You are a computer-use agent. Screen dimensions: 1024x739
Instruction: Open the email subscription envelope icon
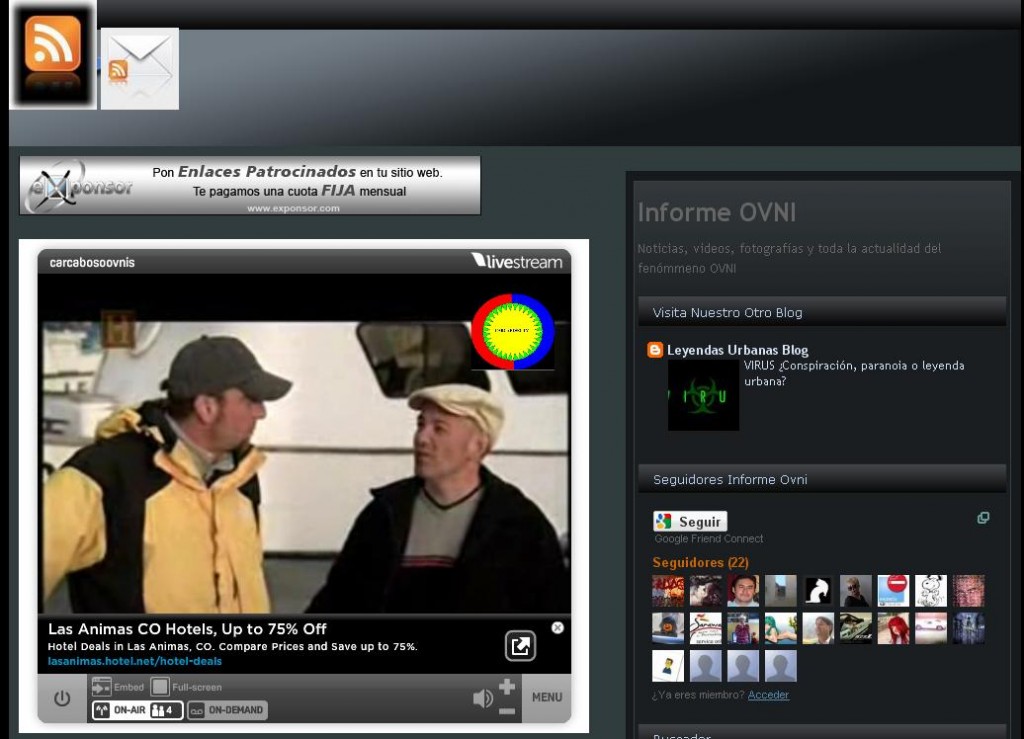[x=140, y=68]
